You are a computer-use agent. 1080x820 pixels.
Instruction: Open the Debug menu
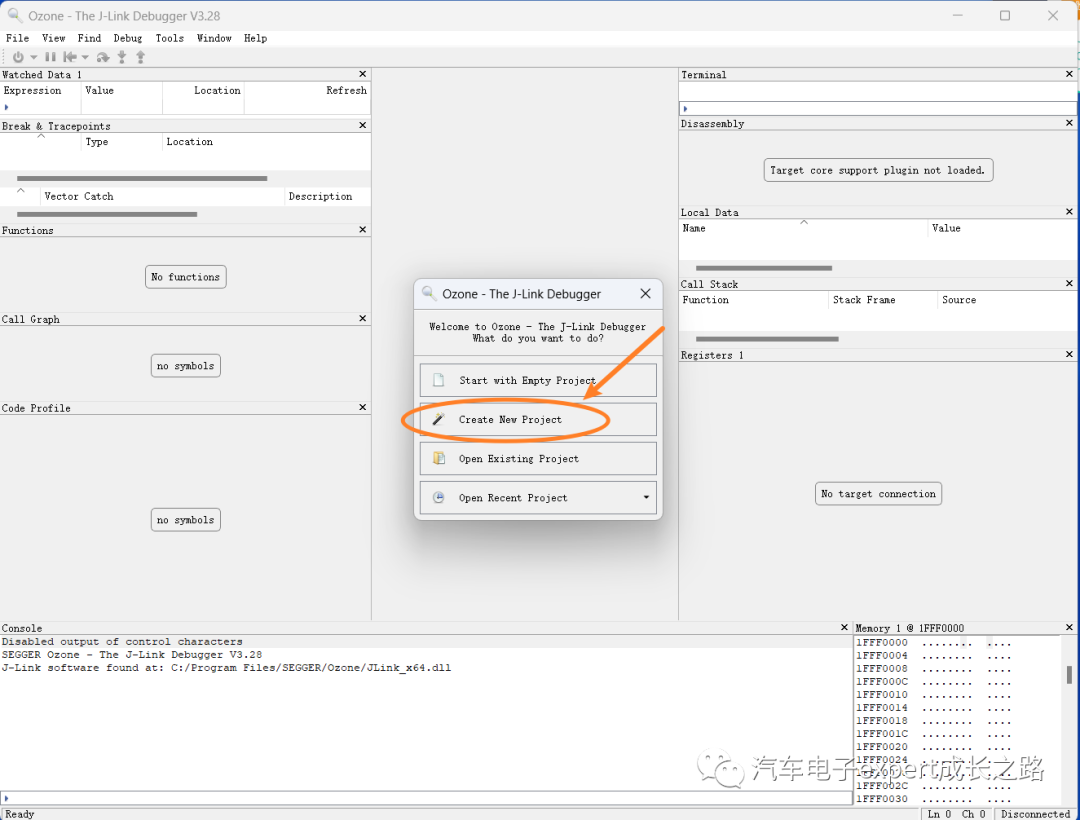tap(127, 39)
